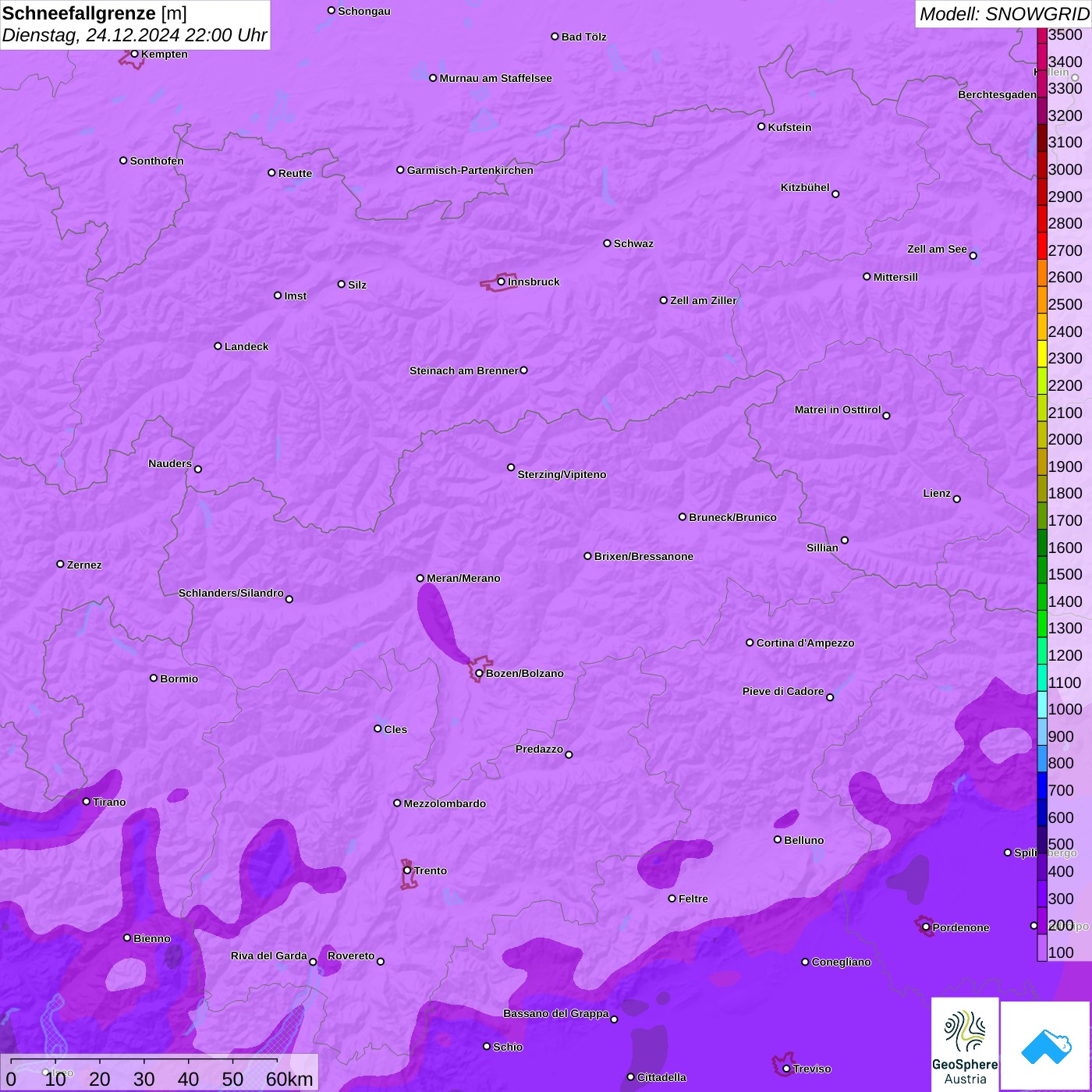Click the Cles city marker
The image size is (1092, 1092).
(x=378, y=729)
